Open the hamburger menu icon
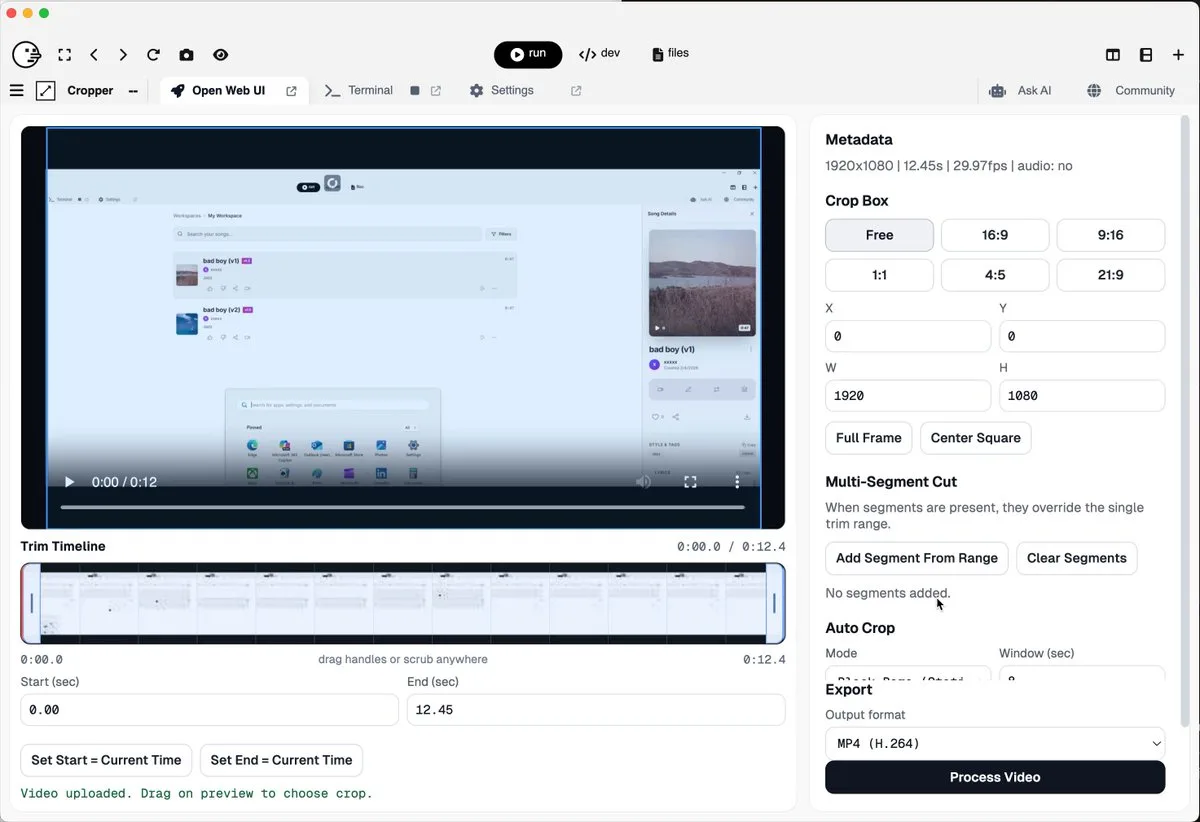The height and width of the screenshot is (822, 1200). 16,90
